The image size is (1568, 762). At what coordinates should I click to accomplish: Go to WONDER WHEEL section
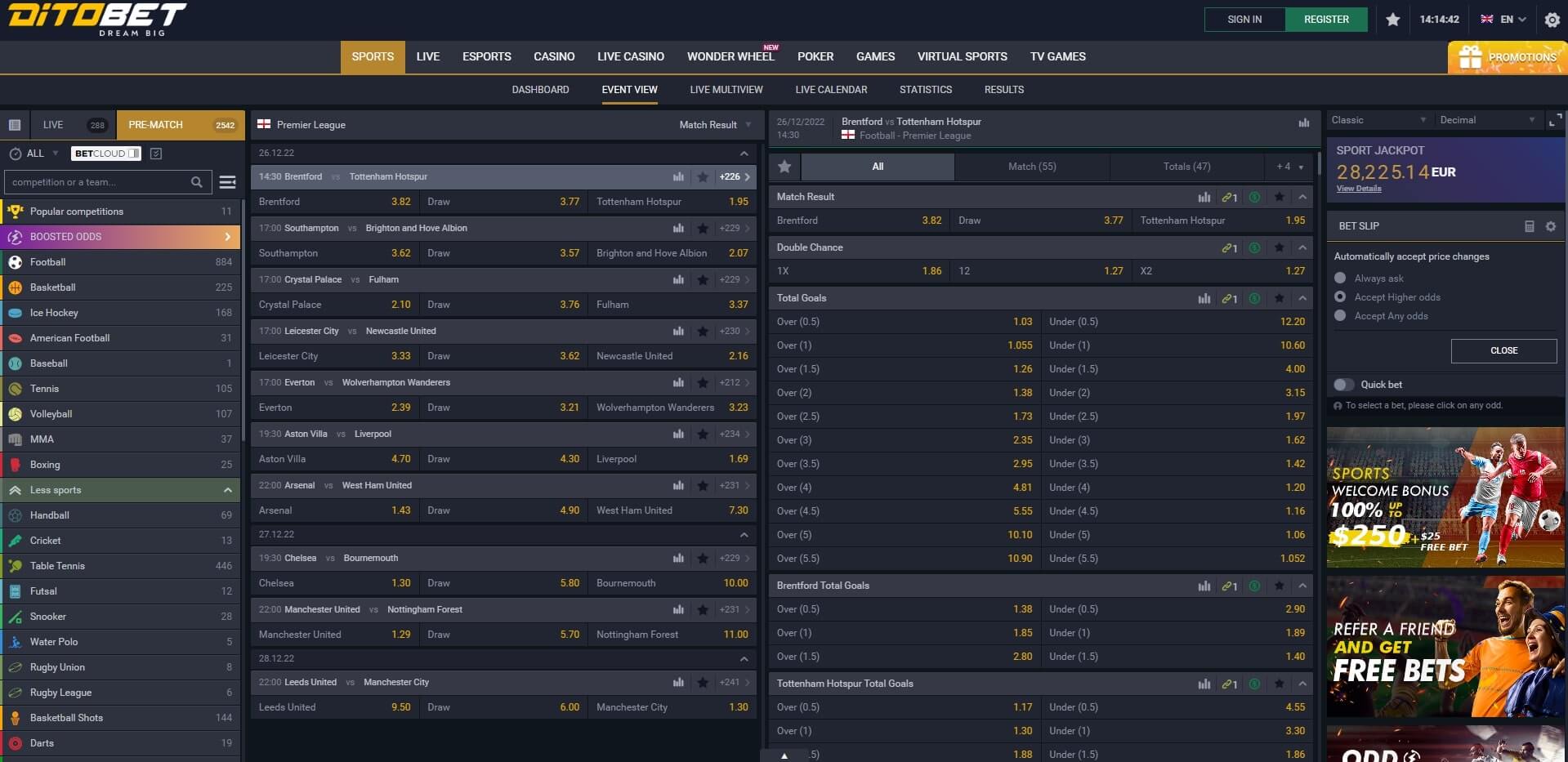click(730, 57)
